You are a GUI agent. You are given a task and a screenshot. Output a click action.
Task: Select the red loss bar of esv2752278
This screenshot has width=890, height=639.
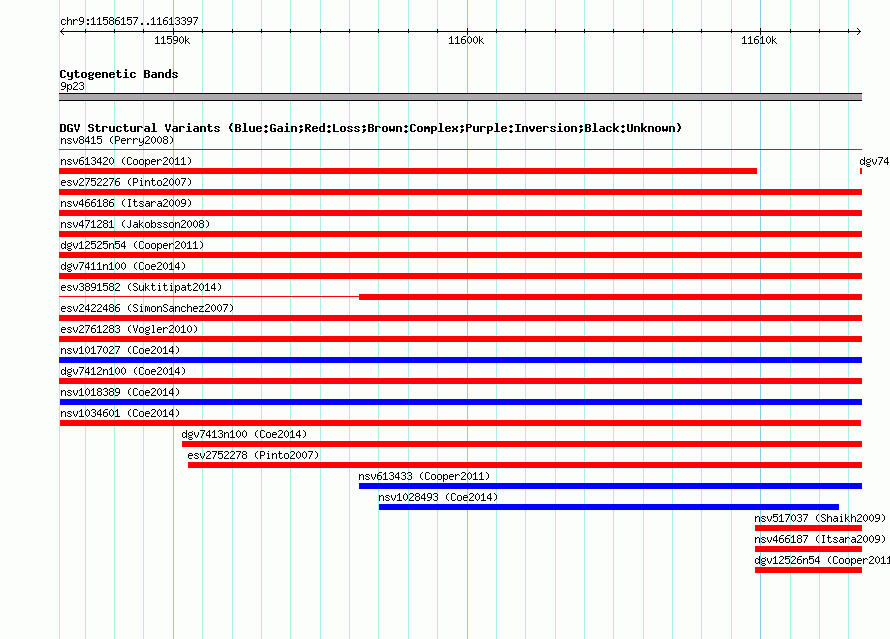coord(525,465)
